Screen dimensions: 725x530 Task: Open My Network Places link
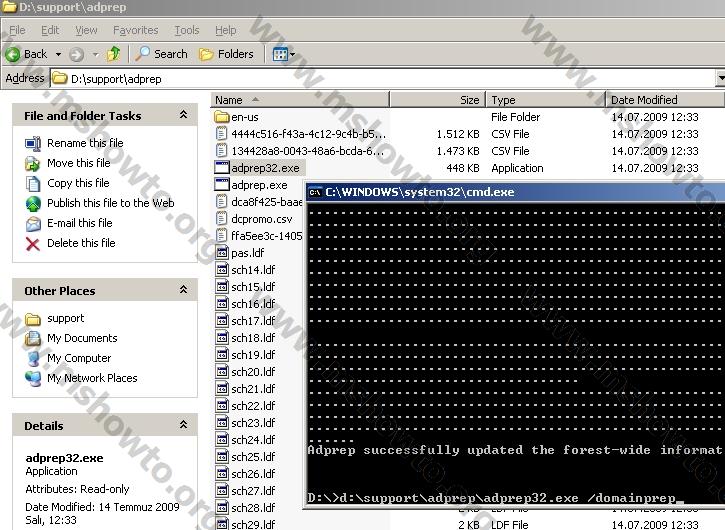click(x=92, y=378)
